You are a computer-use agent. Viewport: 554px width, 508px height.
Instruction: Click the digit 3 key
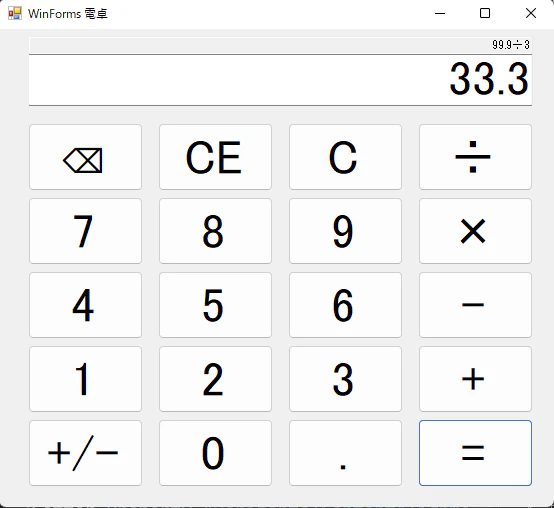coord(345,379)
